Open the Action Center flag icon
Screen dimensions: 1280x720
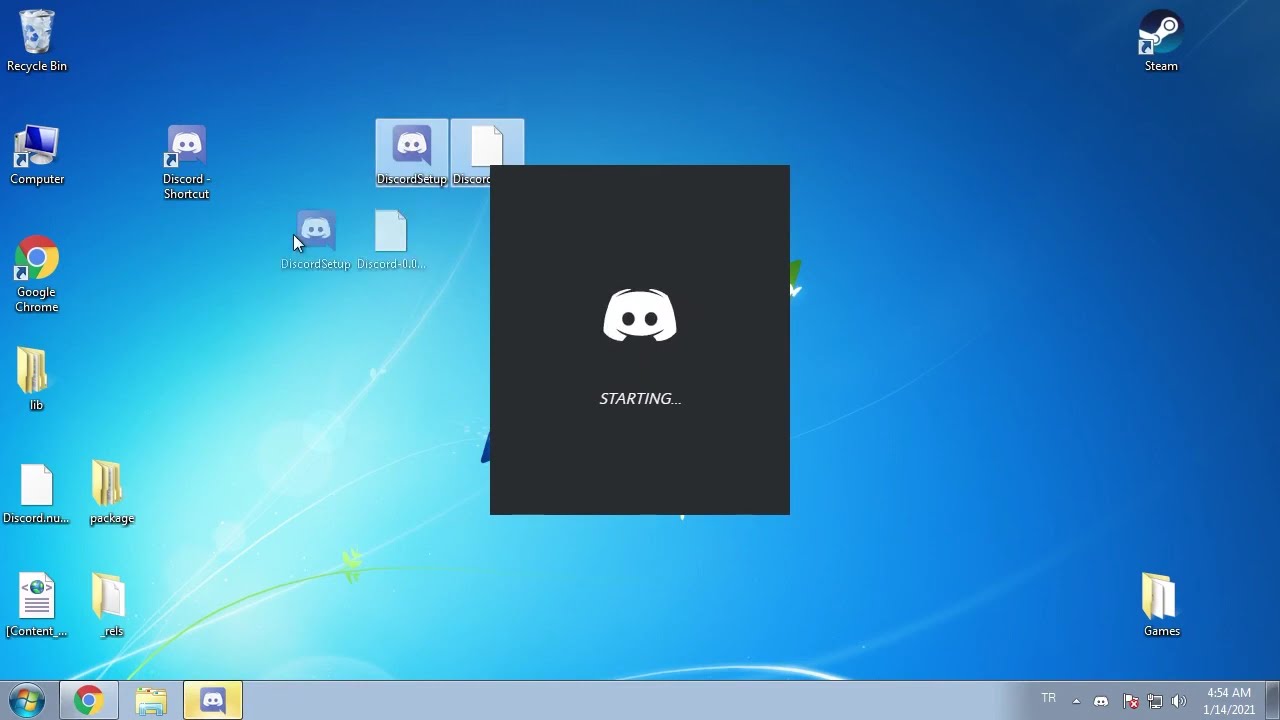click(x=1130, y=701)
